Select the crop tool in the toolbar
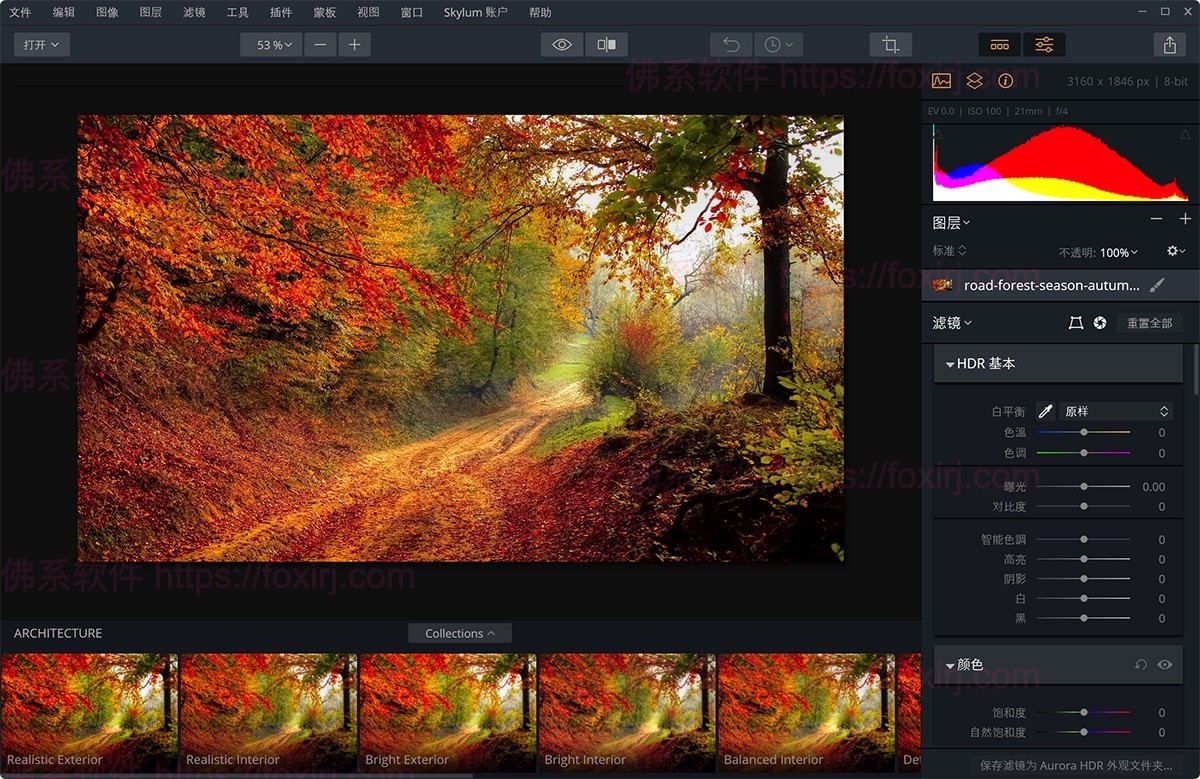The image size is (1200, 779). tap(890, 44)
